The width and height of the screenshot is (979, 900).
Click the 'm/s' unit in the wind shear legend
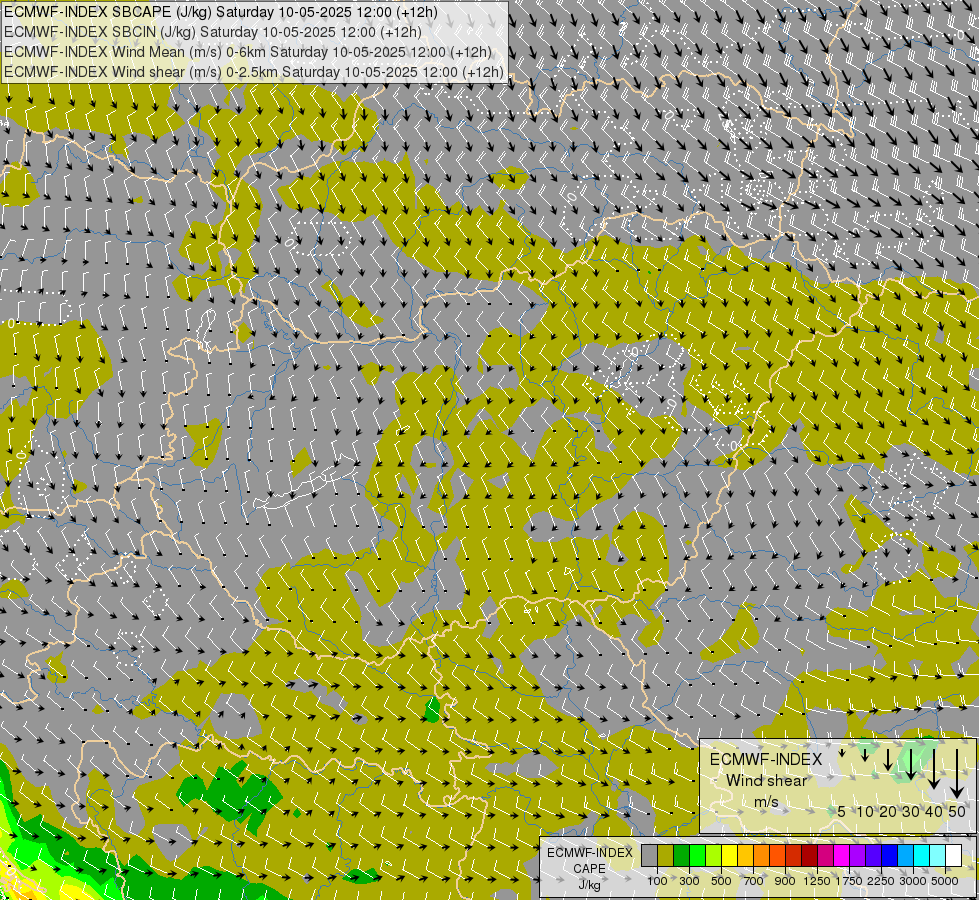tap(766, 802)
